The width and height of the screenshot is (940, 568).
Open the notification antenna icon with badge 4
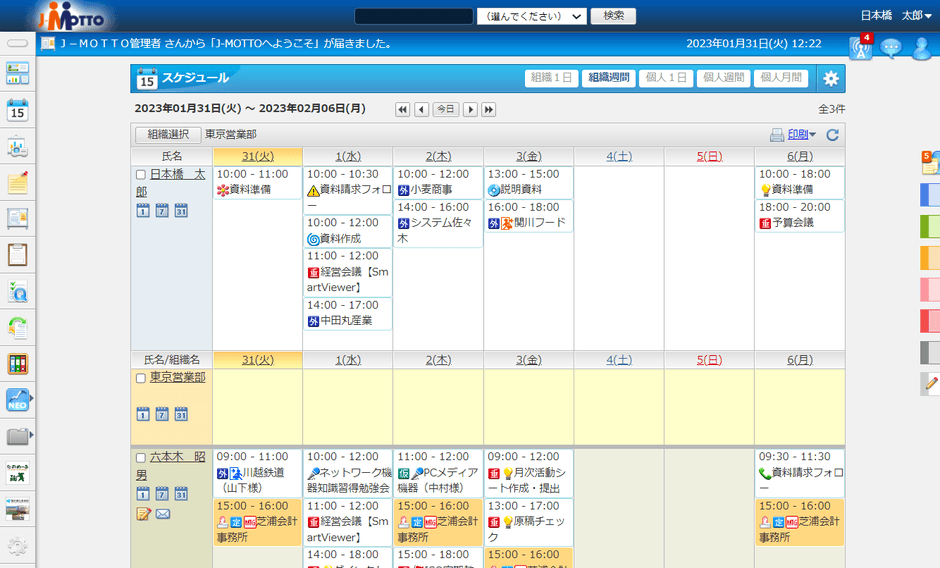click(x=860, y=47)
